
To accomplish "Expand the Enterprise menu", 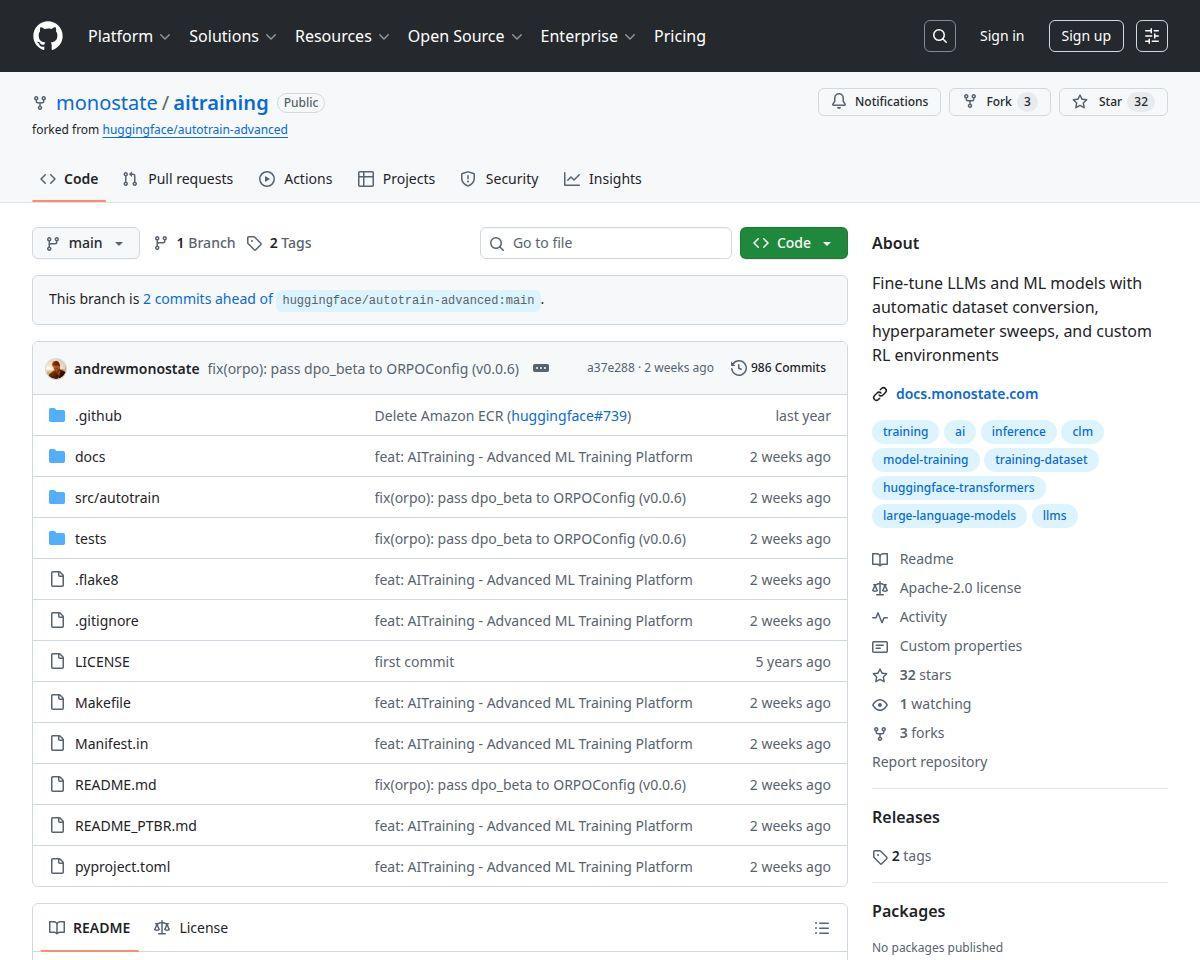I will pos(588,36).
